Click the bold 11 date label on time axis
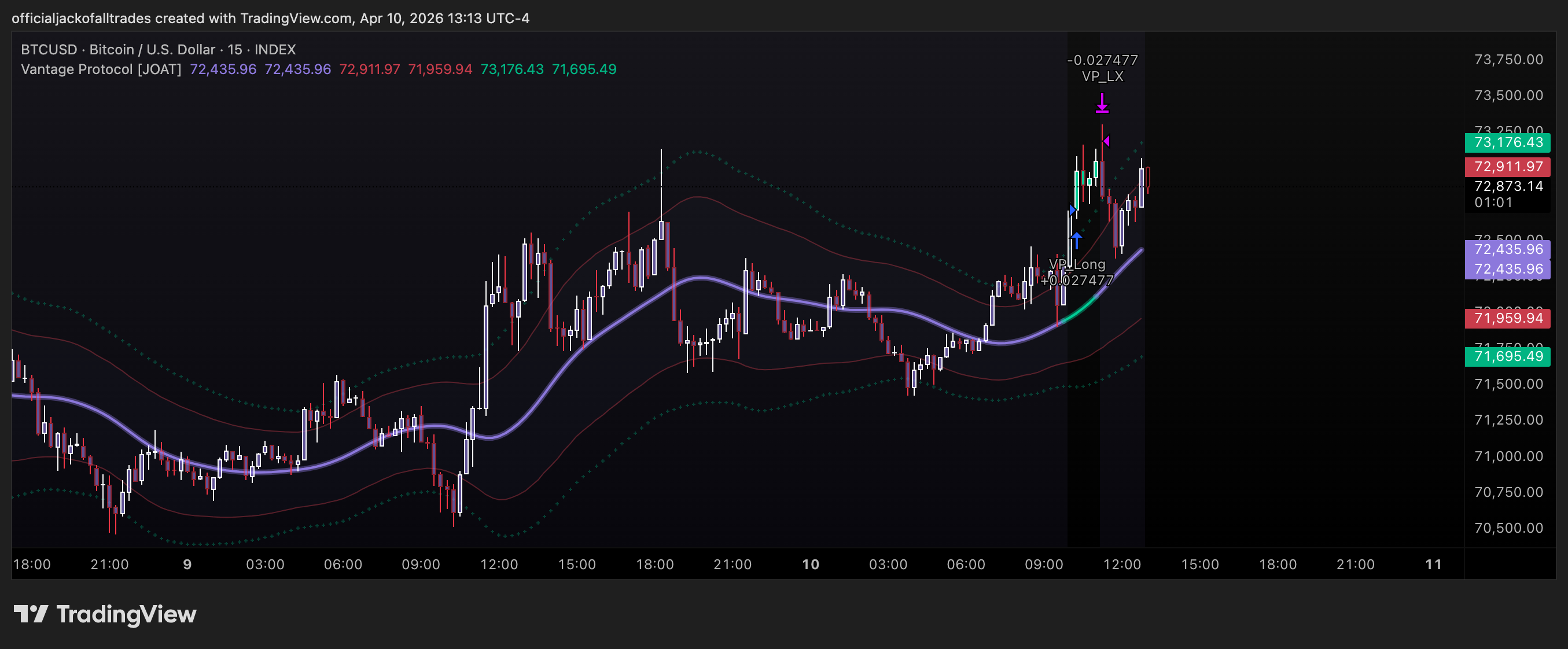 pyautogui.click(x=1434, y=565)
